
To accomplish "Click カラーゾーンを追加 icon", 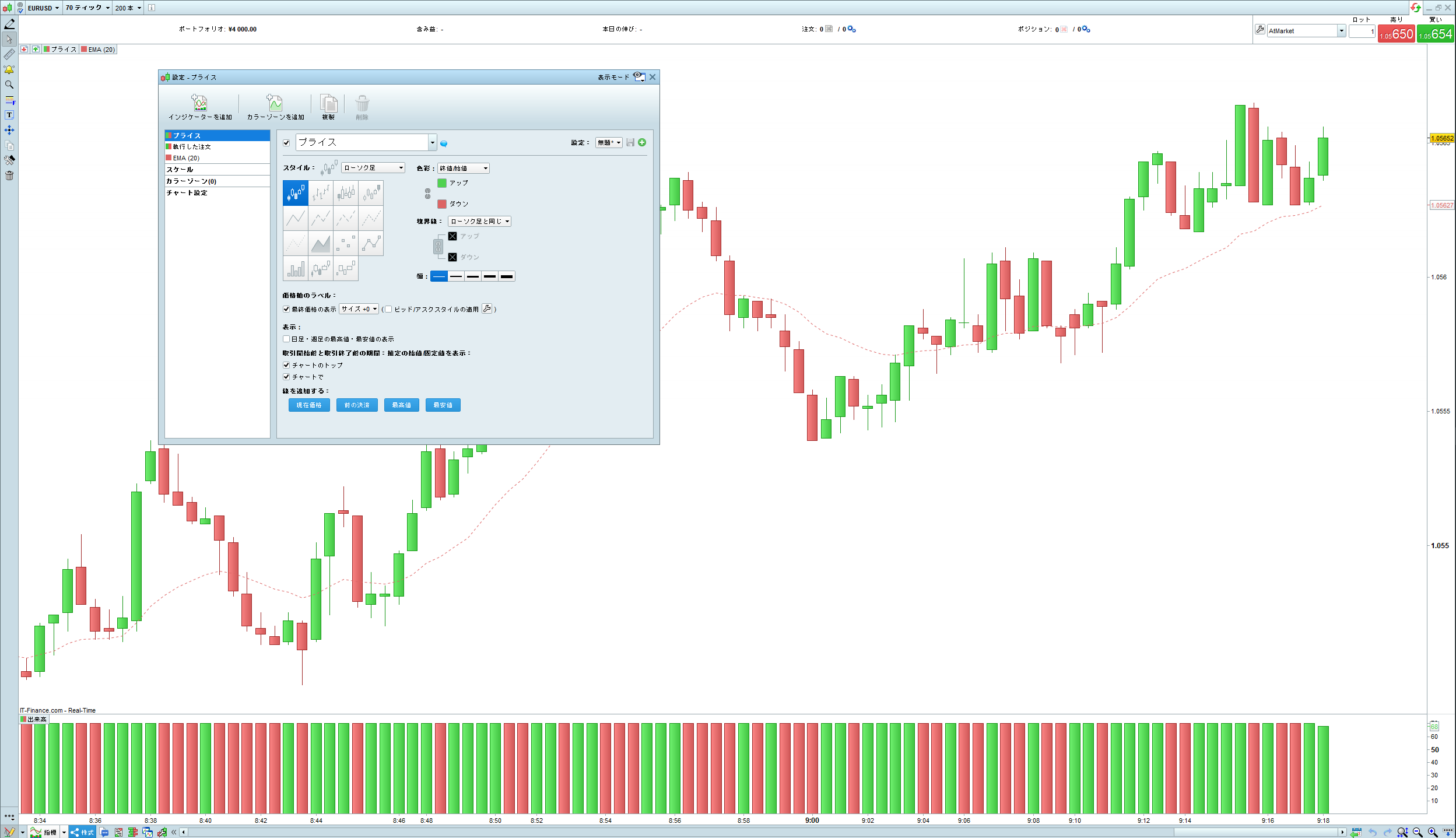I will [275, 103].
